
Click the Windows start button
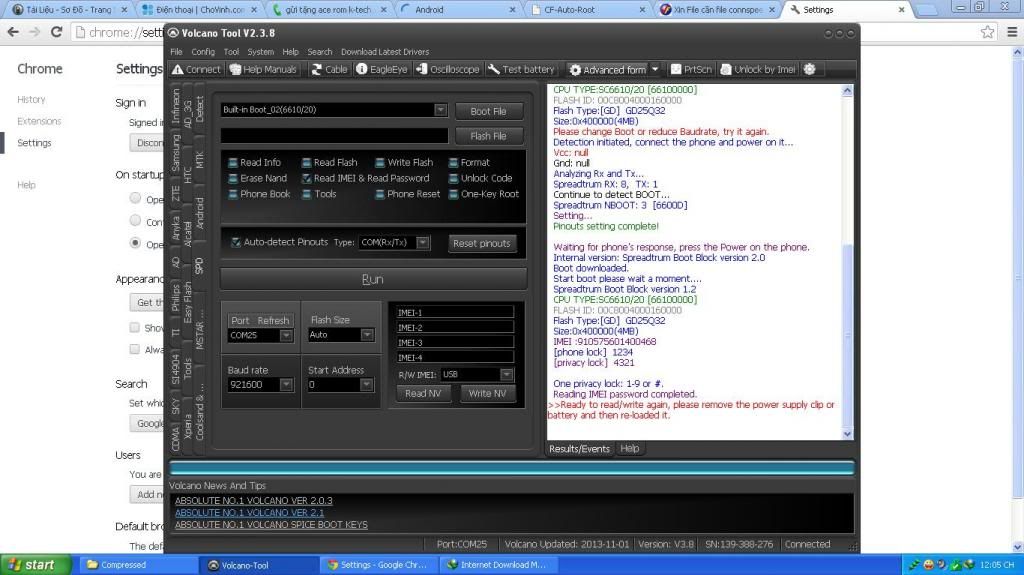click(36, 565)
